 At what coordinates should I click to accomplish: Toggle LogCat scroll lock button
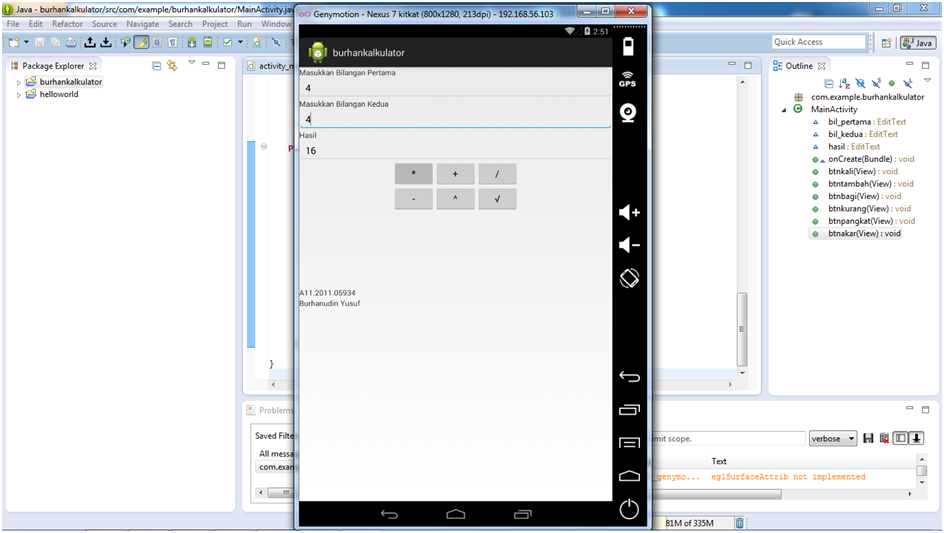pyautogui.click(x=916, y=438)
